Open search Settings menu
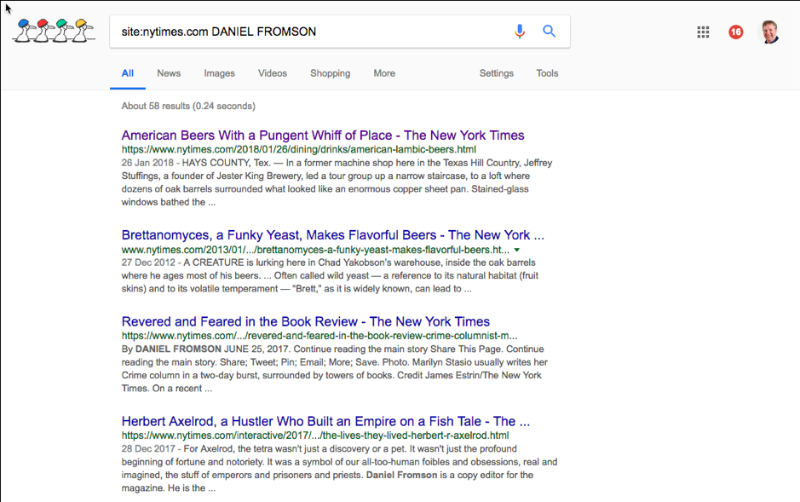This screenshot has height=502, width=800. click(496, 73)
